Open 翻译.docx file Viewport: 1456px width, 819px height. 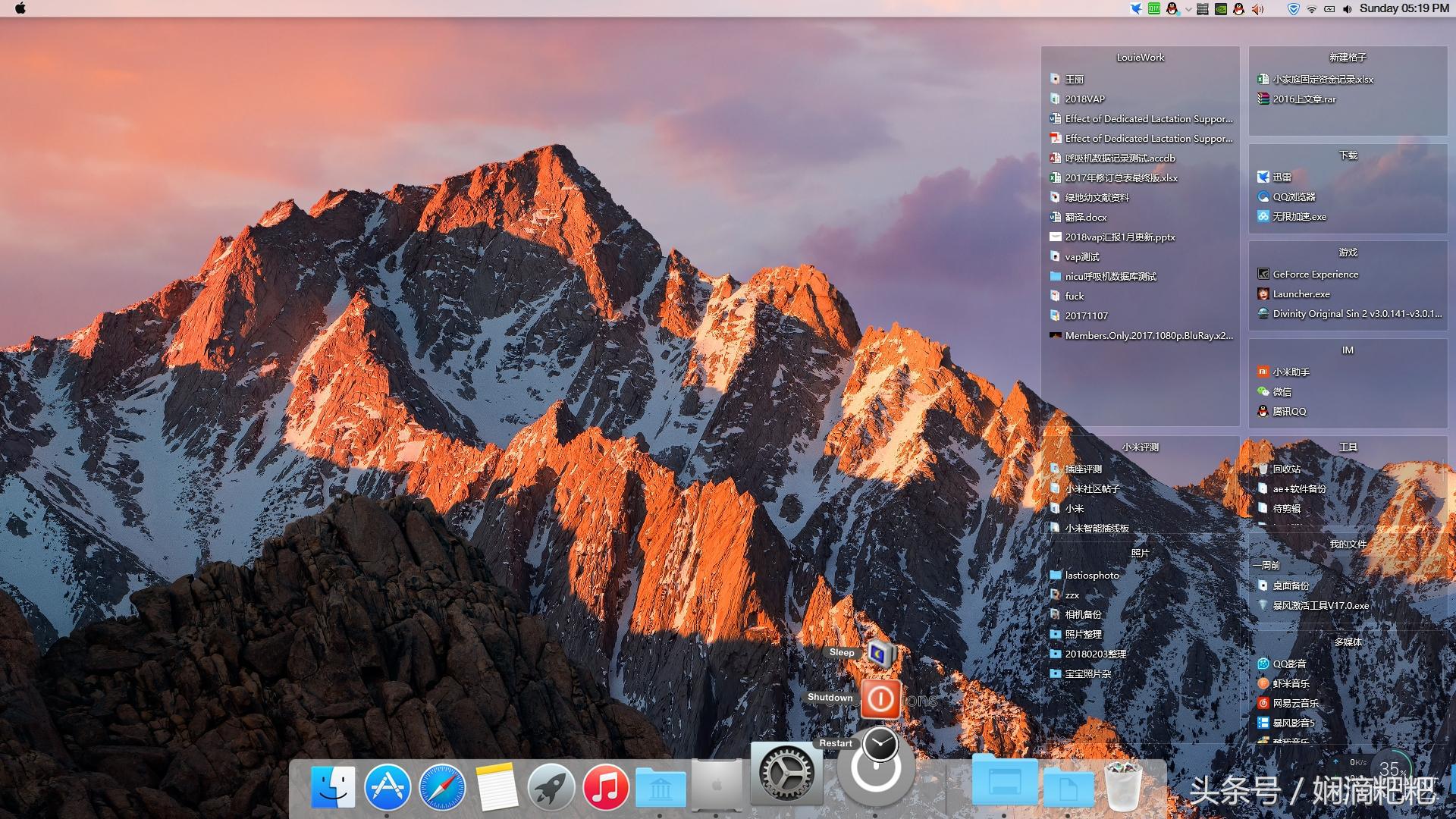pyautogui.click(x=1085, y=218)
